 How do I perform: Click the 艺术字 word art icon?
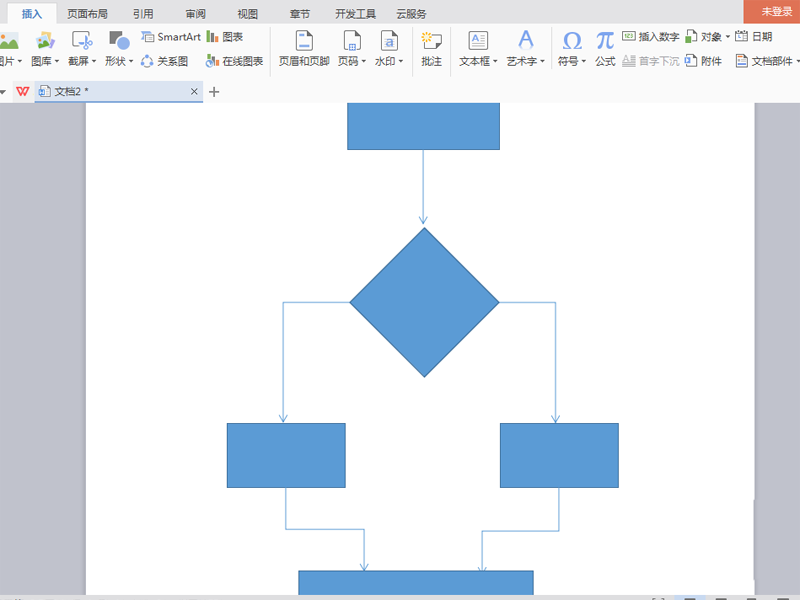click(526, 40)
